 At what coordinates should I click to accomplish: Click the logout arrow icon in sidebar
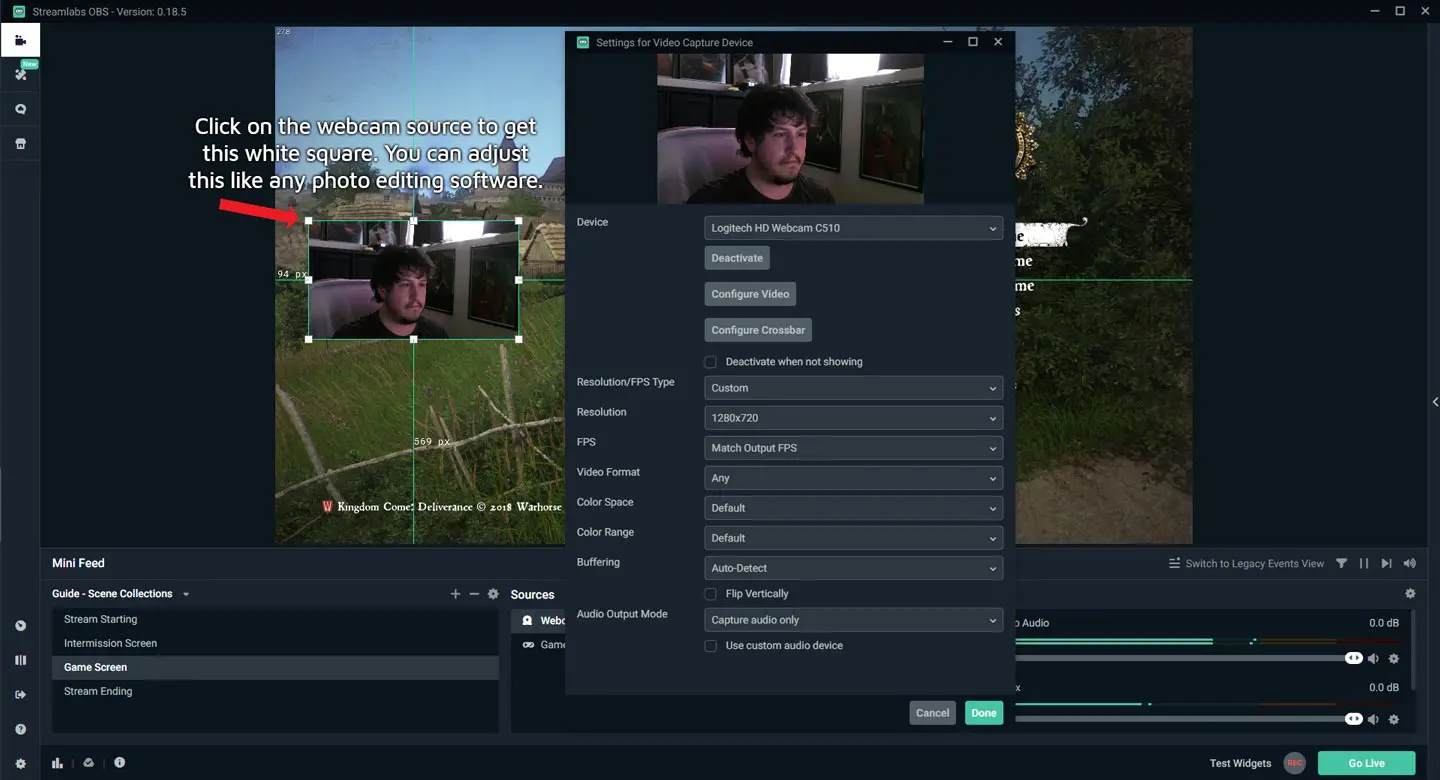coord(20,695)
